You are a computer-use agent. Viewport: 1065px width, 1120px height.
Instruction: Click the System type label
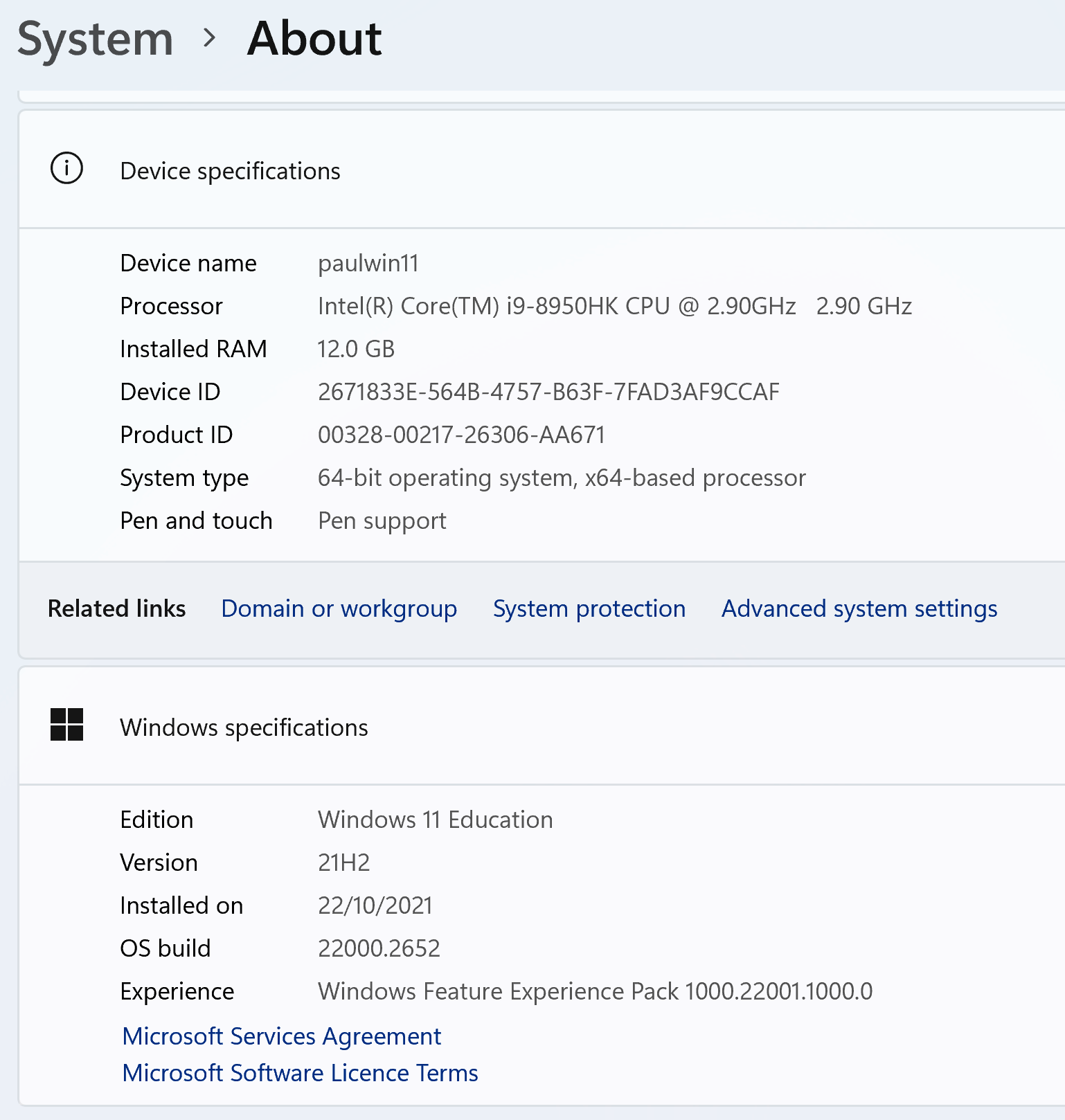point(184,478)
